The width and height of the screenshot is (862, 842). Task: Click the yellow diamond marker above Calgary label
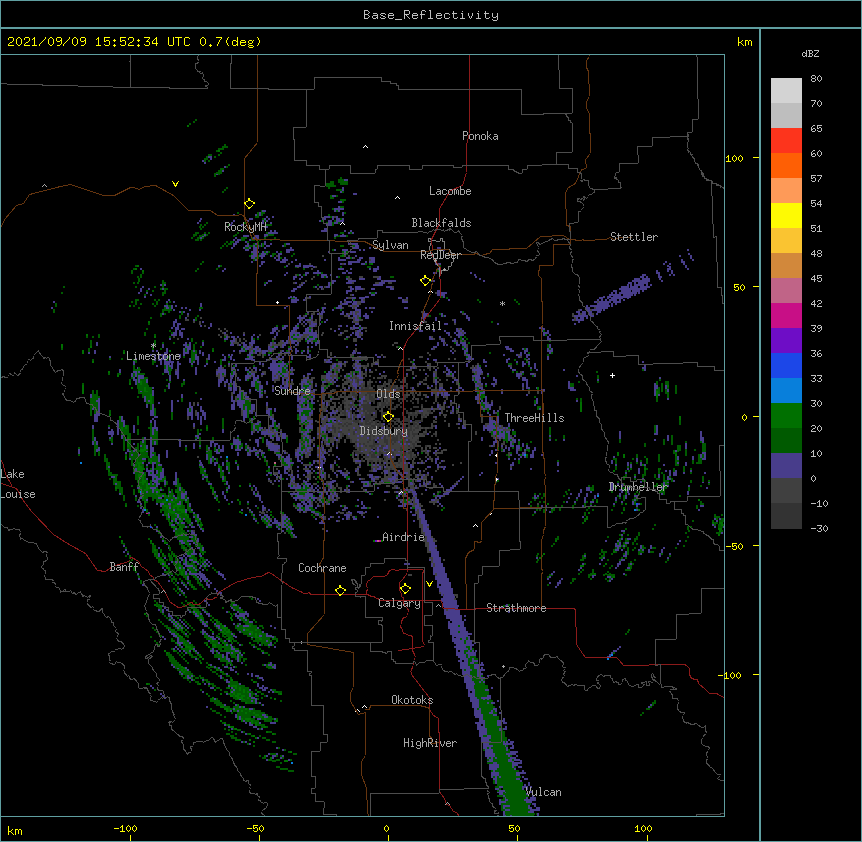[x=405, y=589]
